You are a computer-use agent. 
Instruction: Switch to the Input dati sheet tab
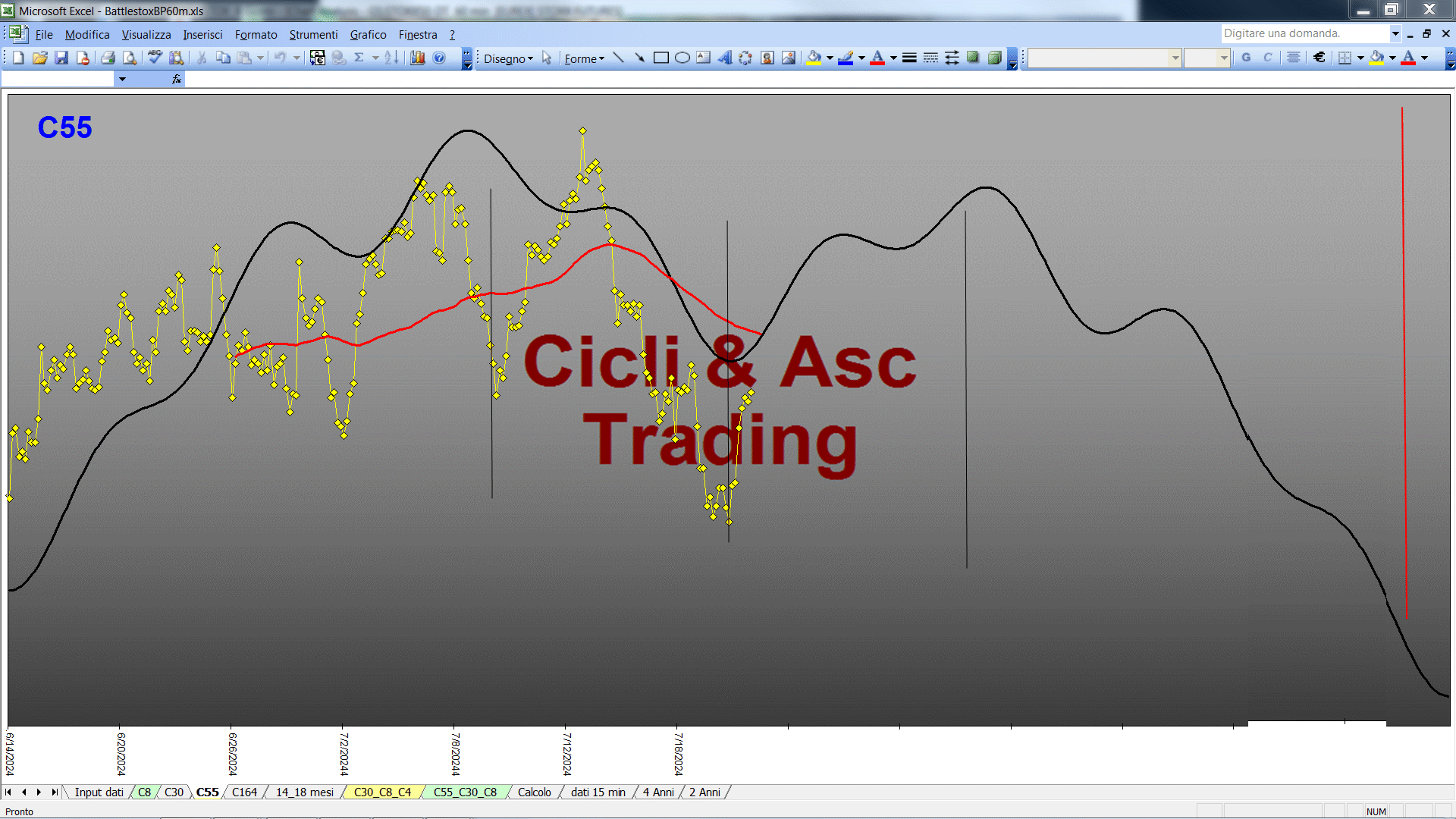[99, 792]
